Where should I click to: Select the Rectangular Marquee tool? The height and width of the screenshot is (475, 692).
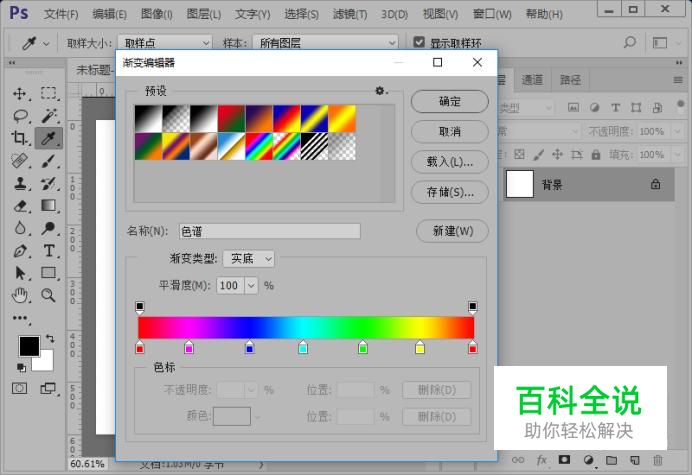pyautogui.click(x=49, y=93)
